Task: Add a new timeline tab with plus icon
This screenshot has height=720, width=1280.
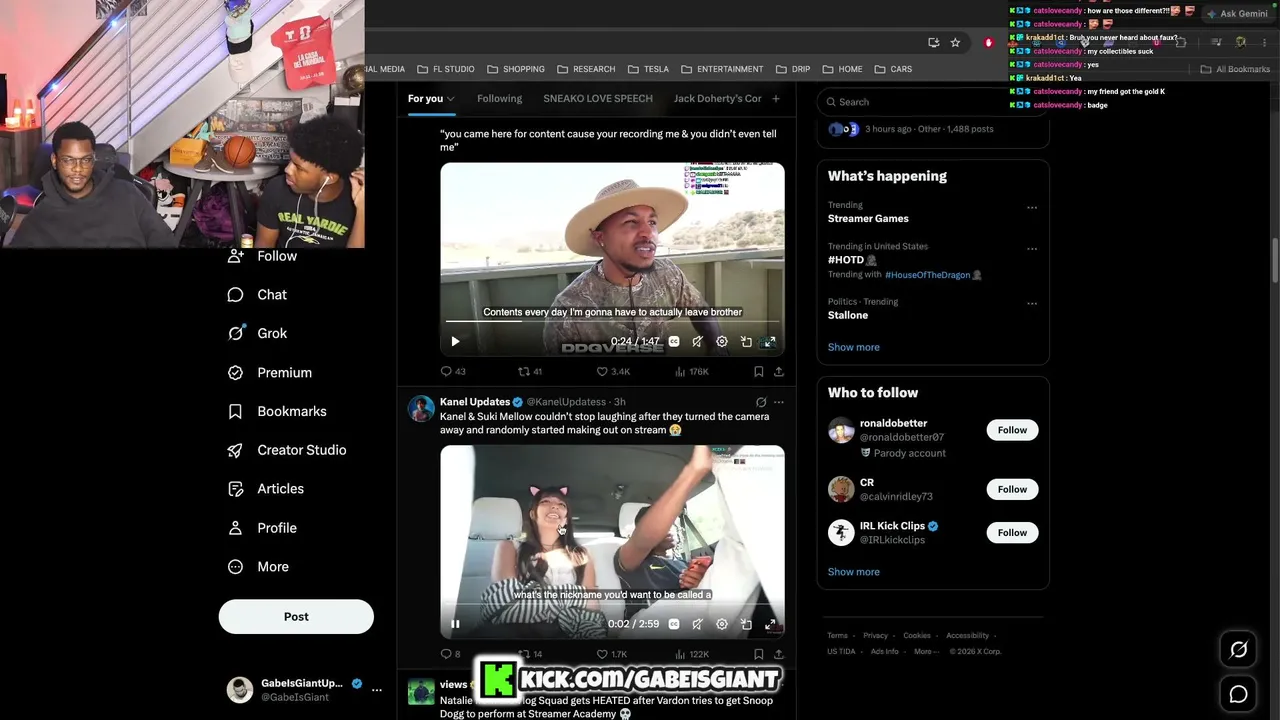Action: 776,98
